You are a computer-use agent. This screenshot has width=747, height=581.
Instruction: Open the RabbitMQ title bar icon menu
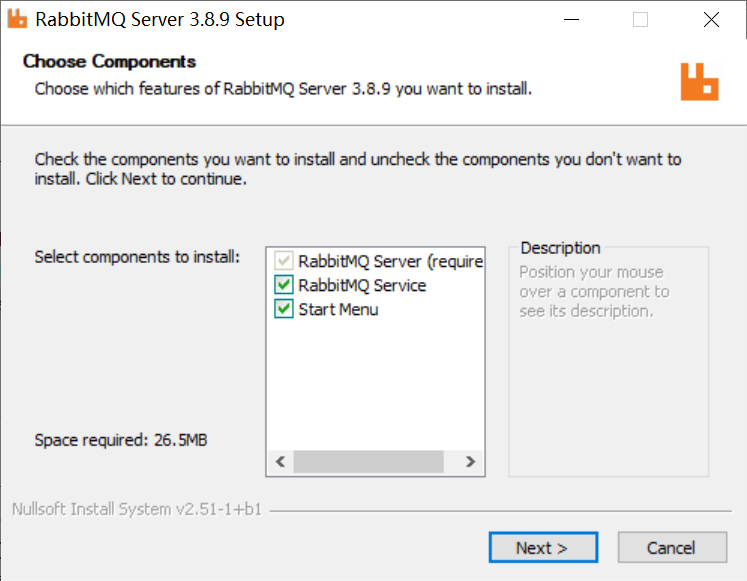click(x=17, y=19)
